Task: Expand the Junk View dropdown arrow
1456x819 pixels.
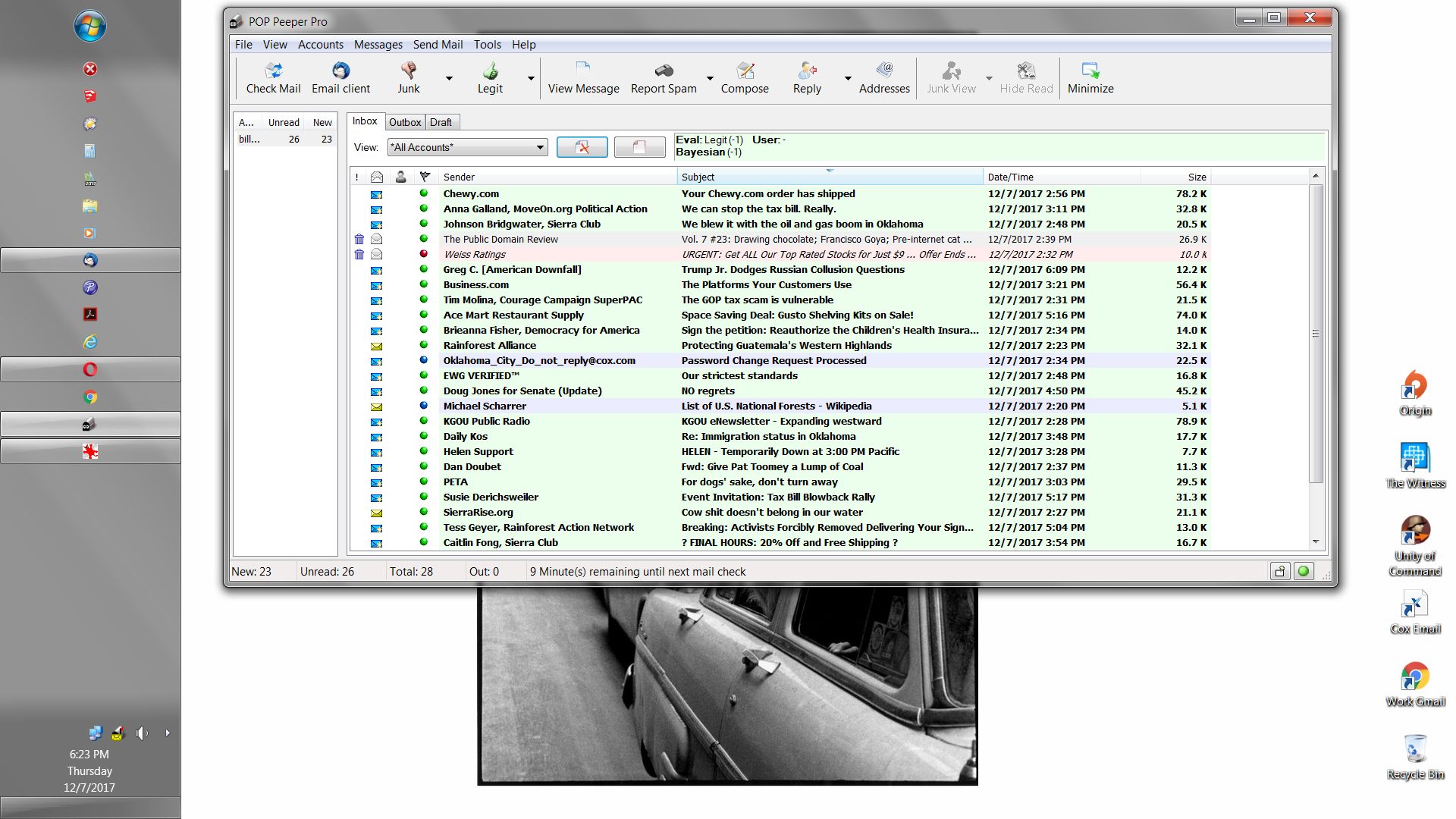Action: point(989,78)
